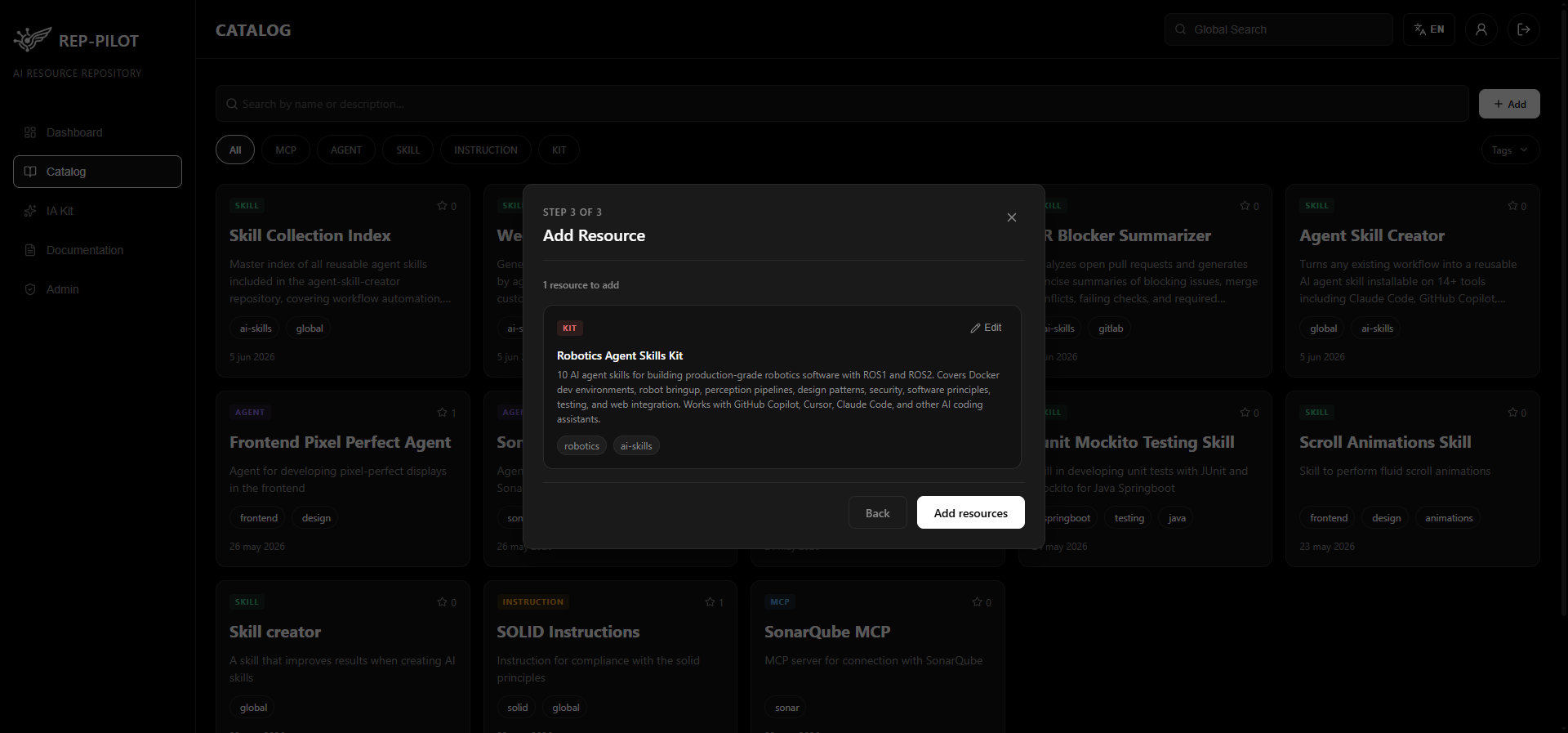Star the Skill Collection Index card
1568x733 pixels.
(x=442, y=206)
